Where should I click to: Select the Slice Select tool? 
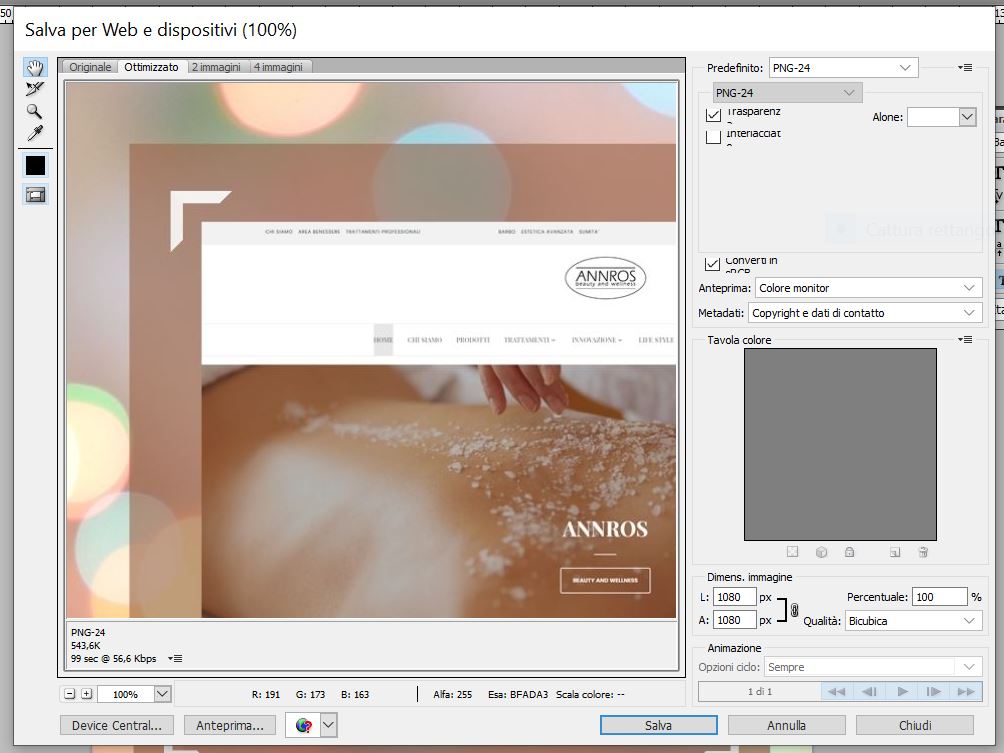click(35, 89)
